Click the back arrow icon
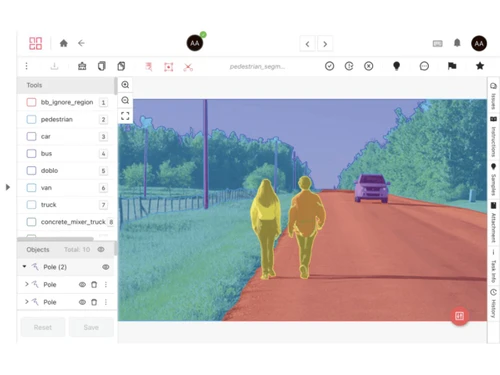Image resolution: width=500 pixels, height=375 pixels. click(81, 43)
